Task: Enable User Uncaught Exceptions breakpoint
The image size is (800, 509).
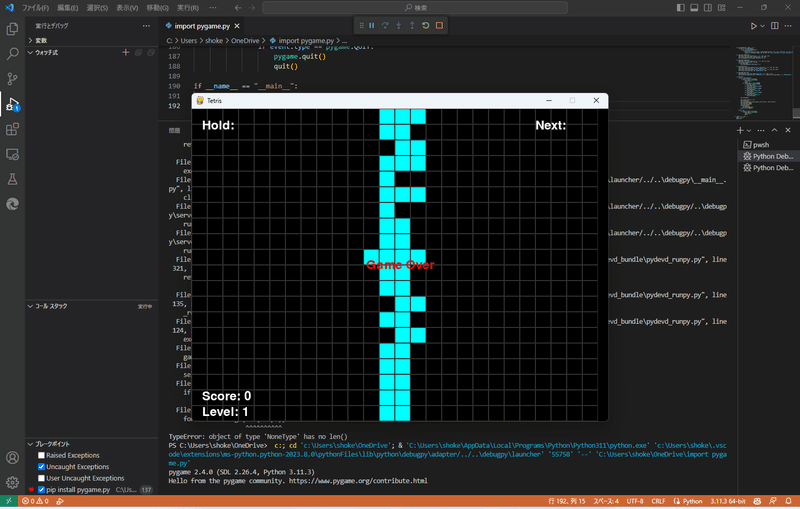Action: pyautogui.click(x=41, y=478)
